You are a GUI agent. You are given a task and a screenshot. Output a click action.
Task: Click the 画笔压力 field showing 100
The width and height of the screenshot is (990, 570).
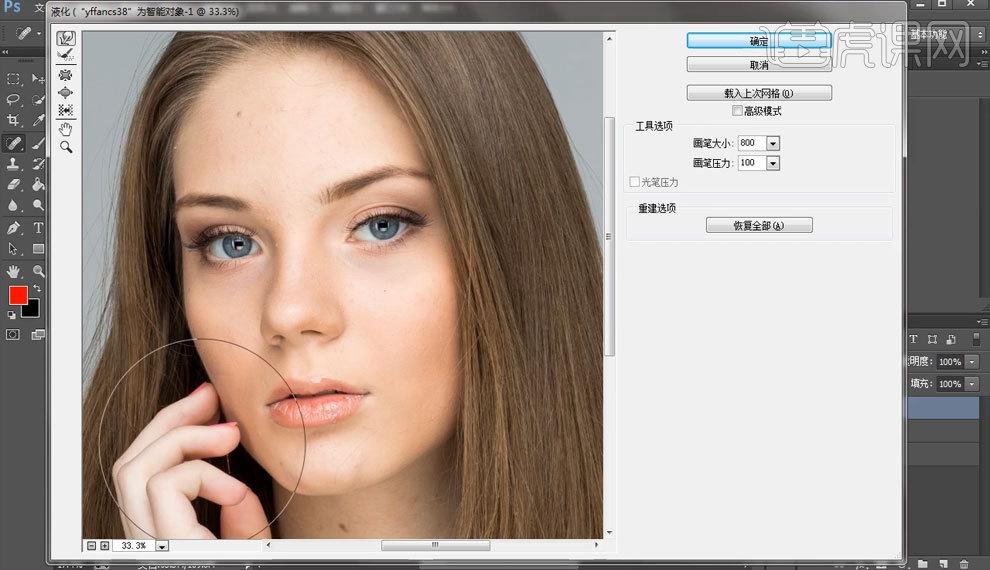751,163
